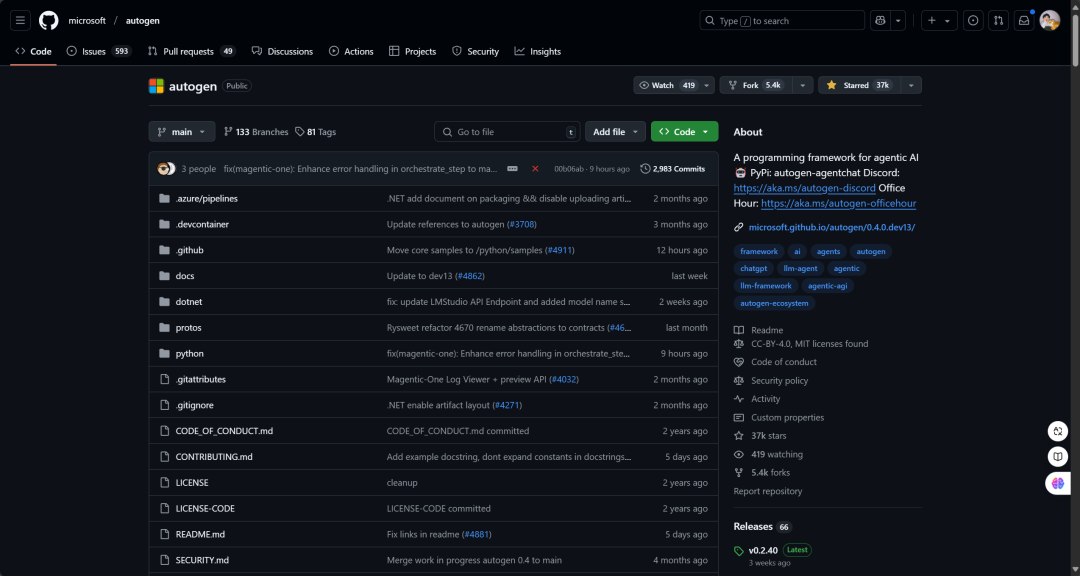Click the autogen repository logo icon

coord(156,86)
